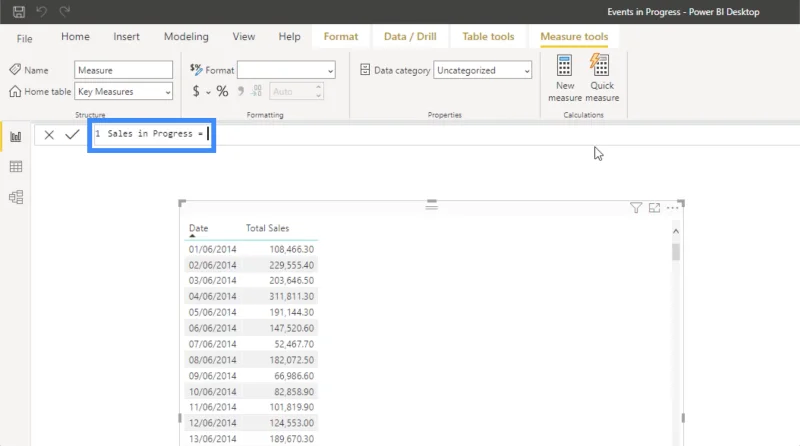Click the Data category icon

(x=365, y=69)
